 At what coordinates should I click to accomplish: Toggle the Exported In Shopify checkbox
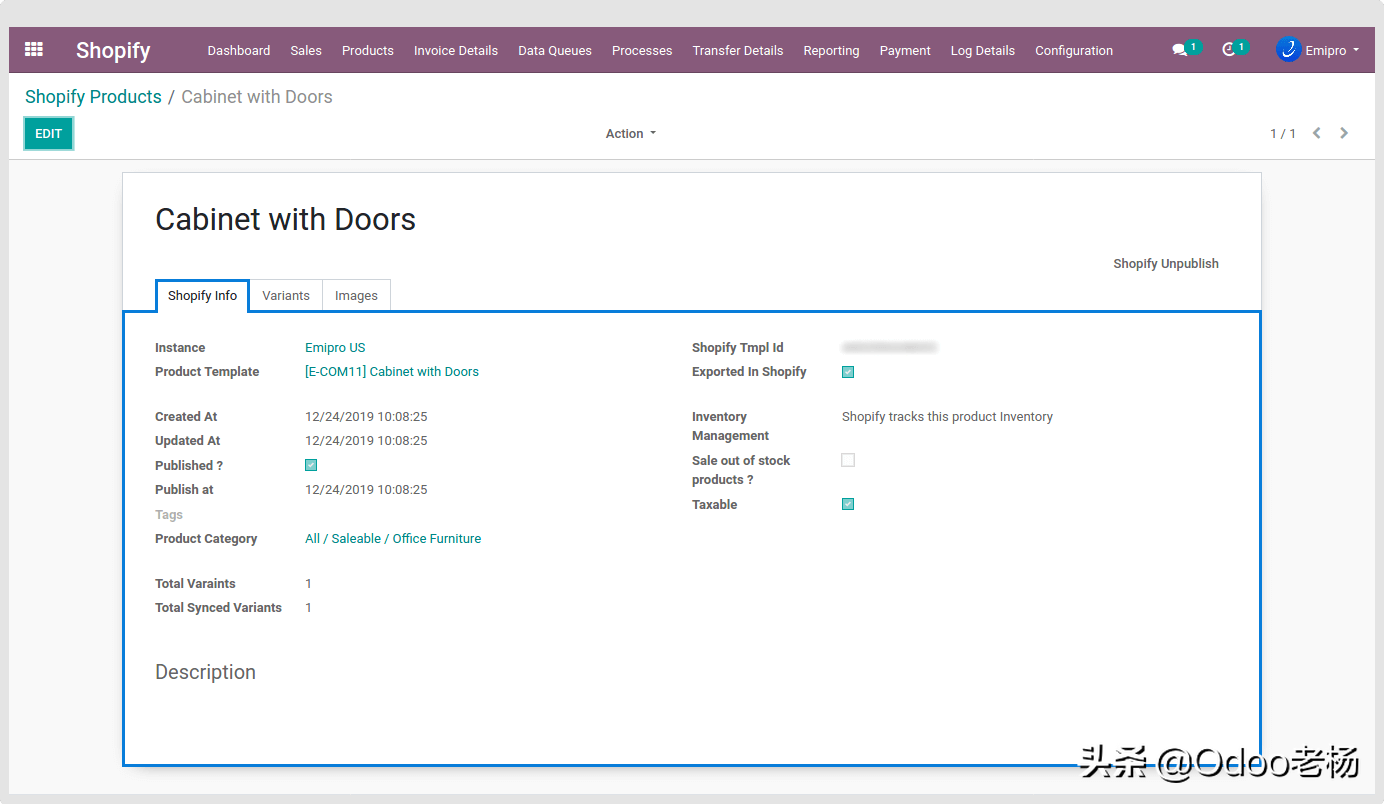(848, 372)
